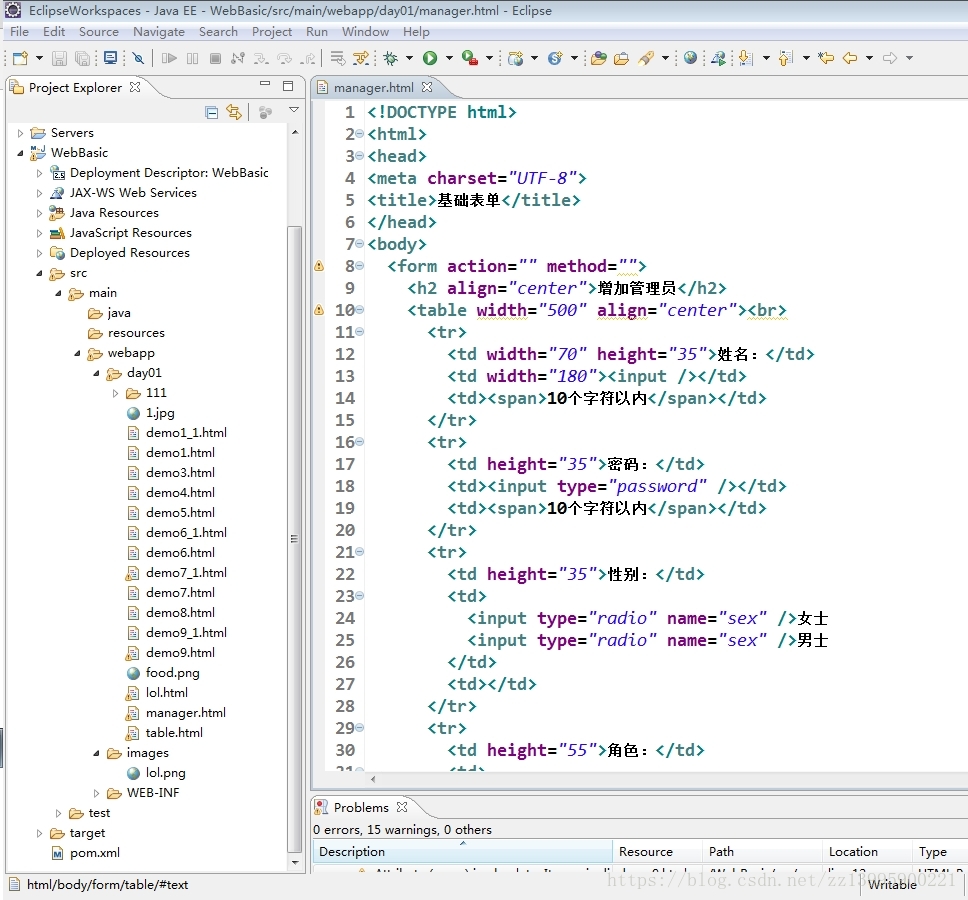Switch to the Problems tab

click(360, 807)
